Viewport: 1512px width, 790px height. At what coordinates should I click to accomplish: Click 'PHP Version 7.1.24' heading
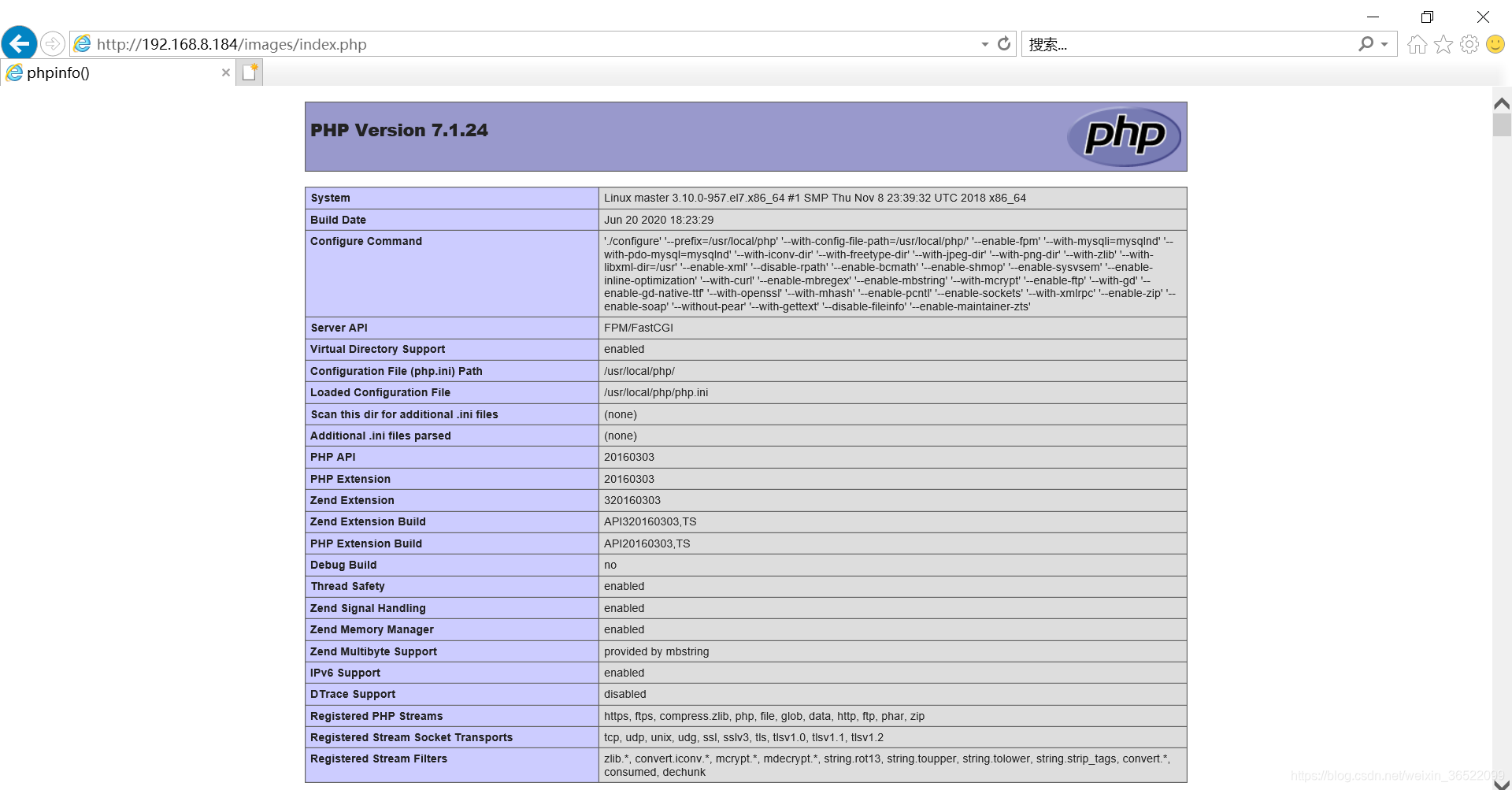click(x=399, y=130)
